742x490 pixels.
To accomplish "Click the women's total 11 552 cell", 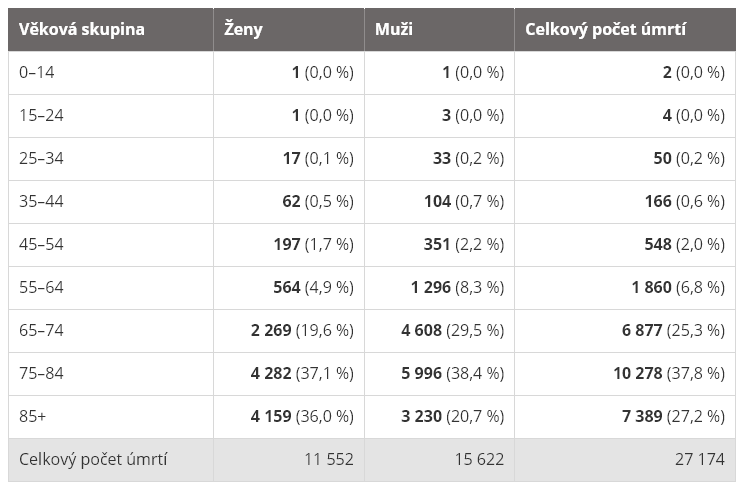I will pos(329,459).
